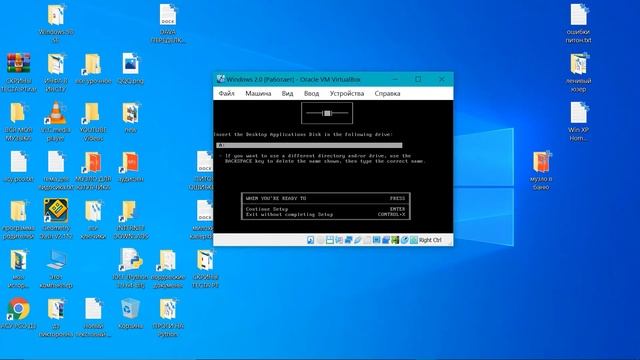Open the Ввод menu
The image size is (640, 360).
pyautogui.click(x=311, y=93)
